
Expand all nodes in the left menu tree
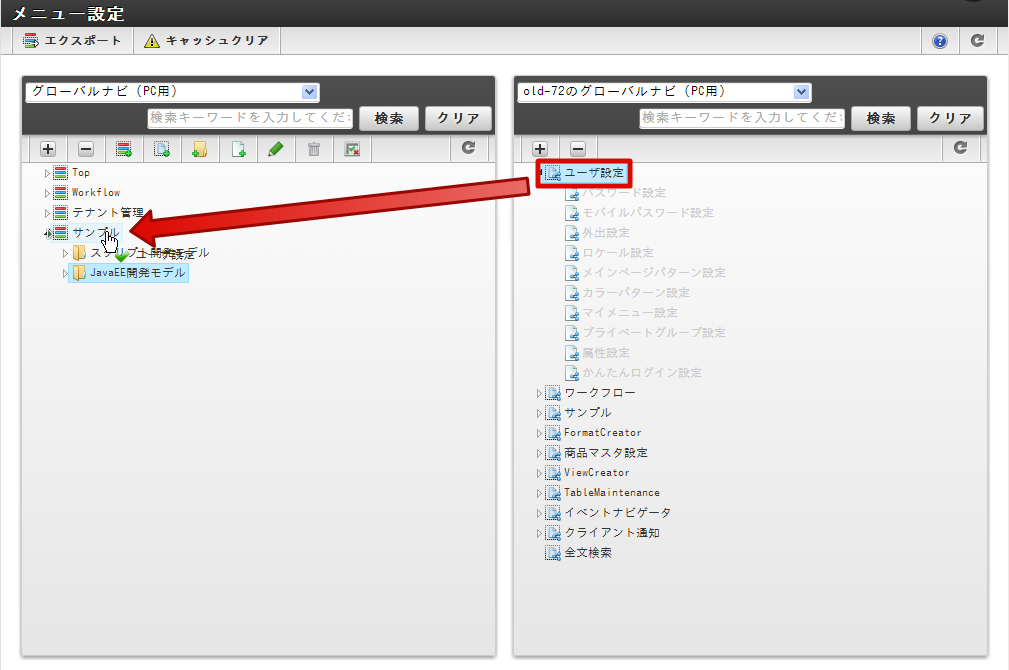pos(48,149)
